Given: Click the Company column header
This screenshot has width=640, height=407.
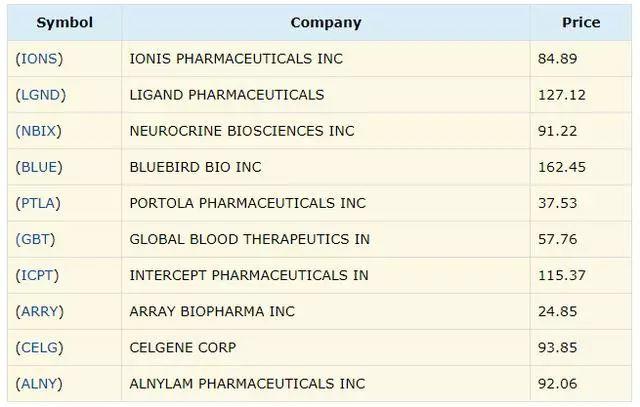Looking at the screenshot, I should tap(326, 22).
